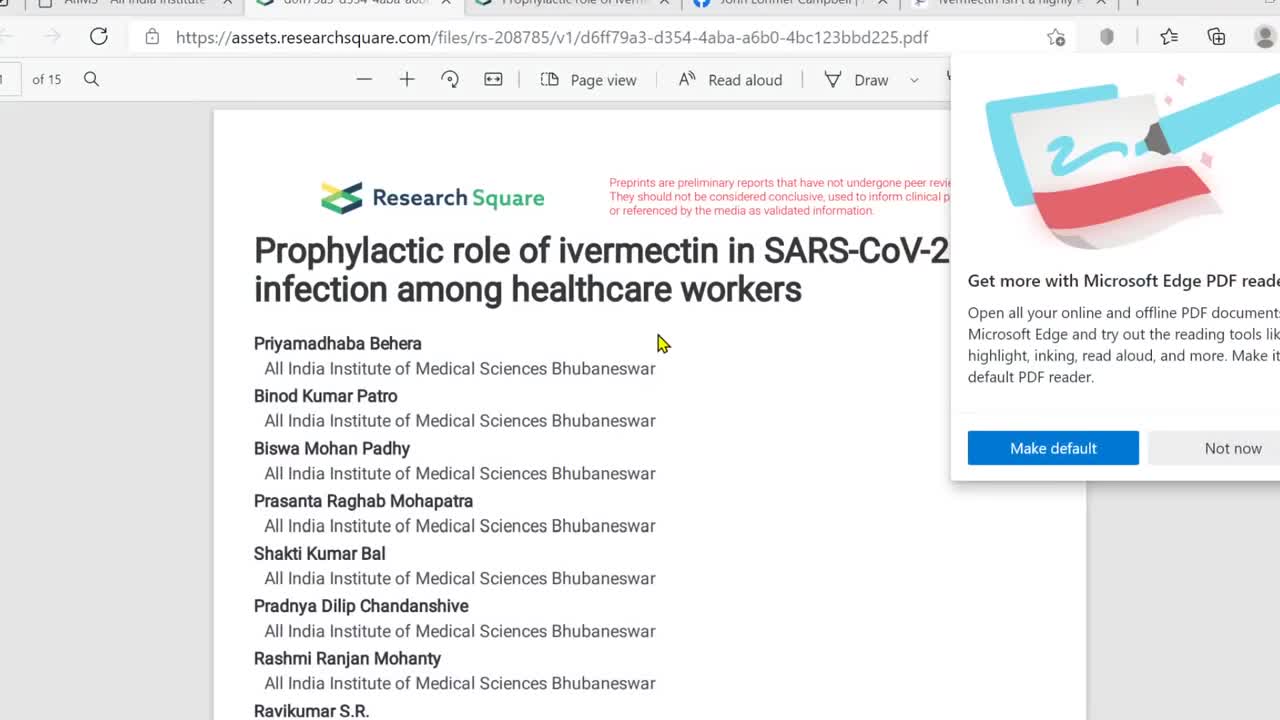This screenshot has width=1280, height=720.
Task: Open the tracking prevention shield icon
Action: click(x=1107, y=37)
